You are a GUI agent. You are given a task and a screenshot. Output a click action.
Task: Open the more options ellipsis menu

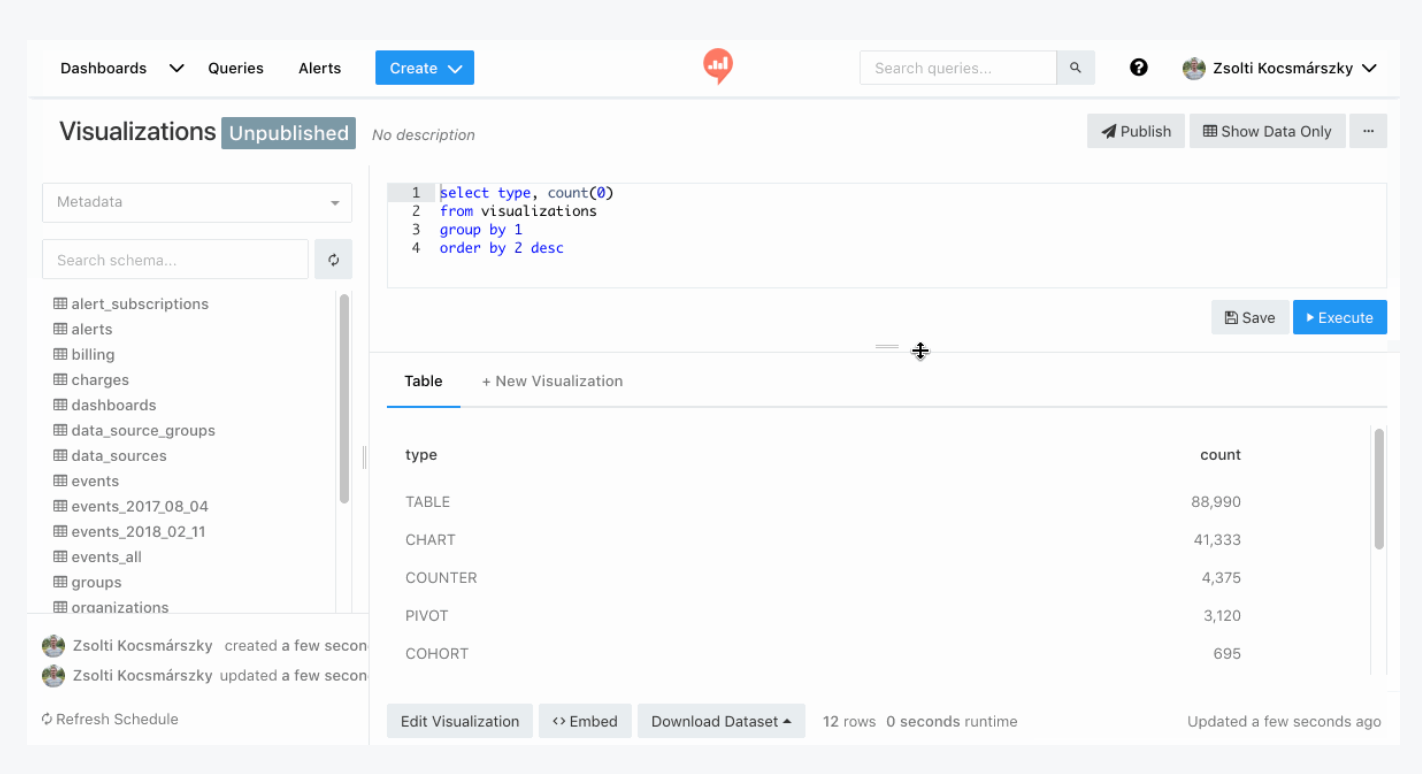point(1368,131)
